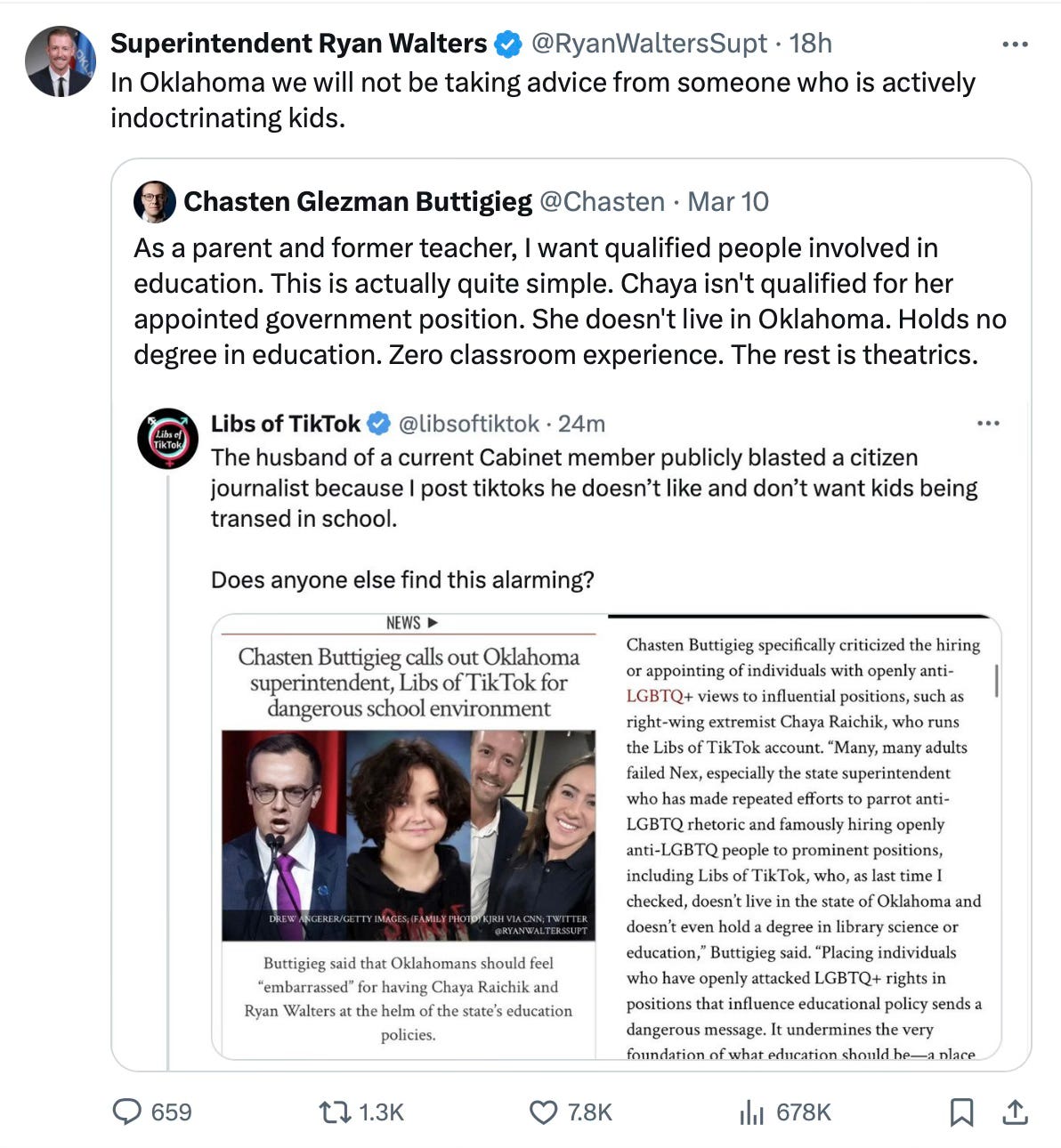Open the reply icon with 659 comments
The height and width of the screenshot is (1148, 1061).
point(127,1112)
